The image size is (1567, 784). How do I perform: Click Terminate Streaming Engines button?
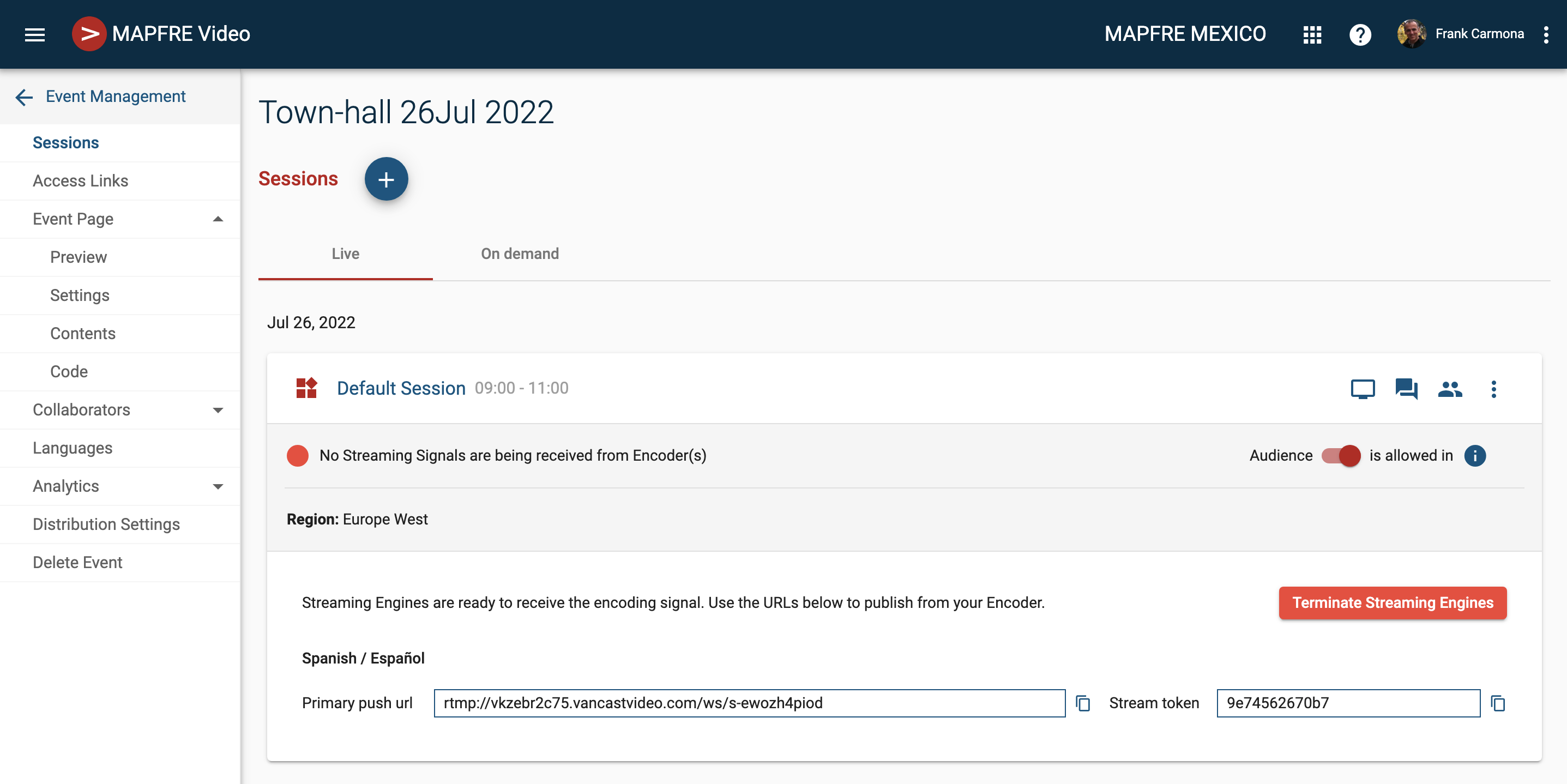(x=1392, y=603)
